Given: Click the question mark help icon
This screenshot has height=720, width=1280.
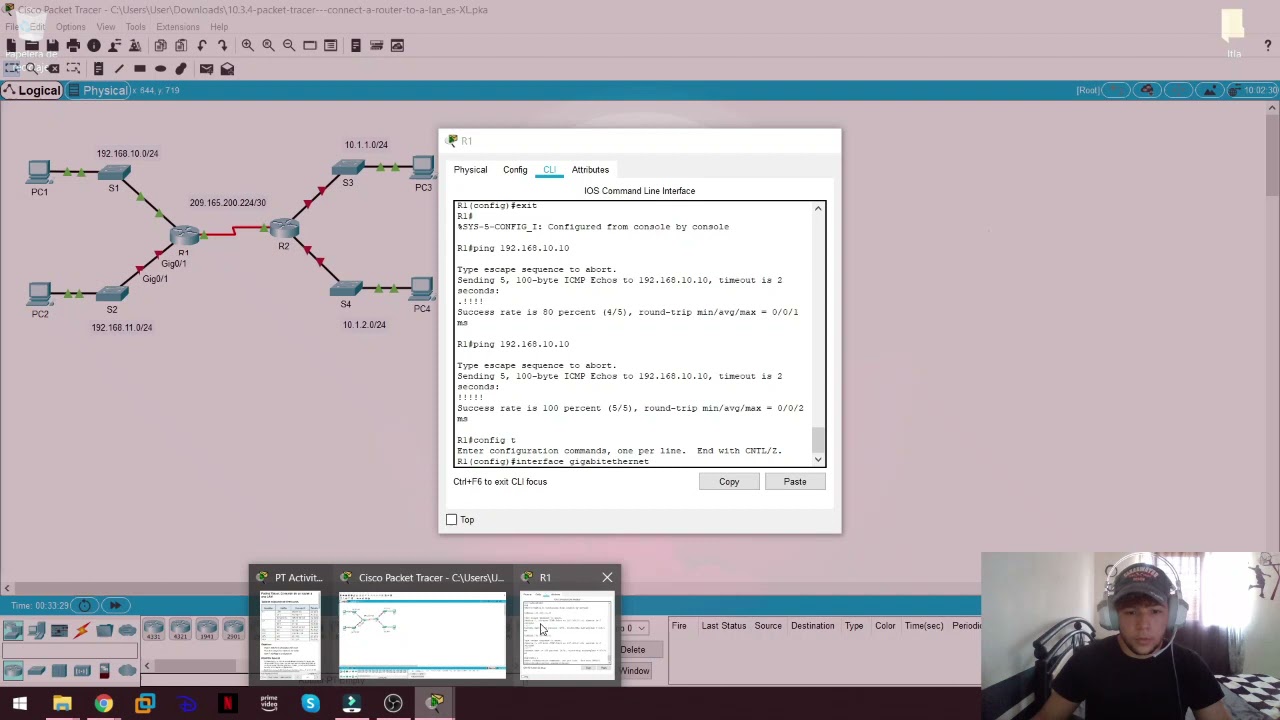Looking at the screenshot, I should [x=1267, y=45].
